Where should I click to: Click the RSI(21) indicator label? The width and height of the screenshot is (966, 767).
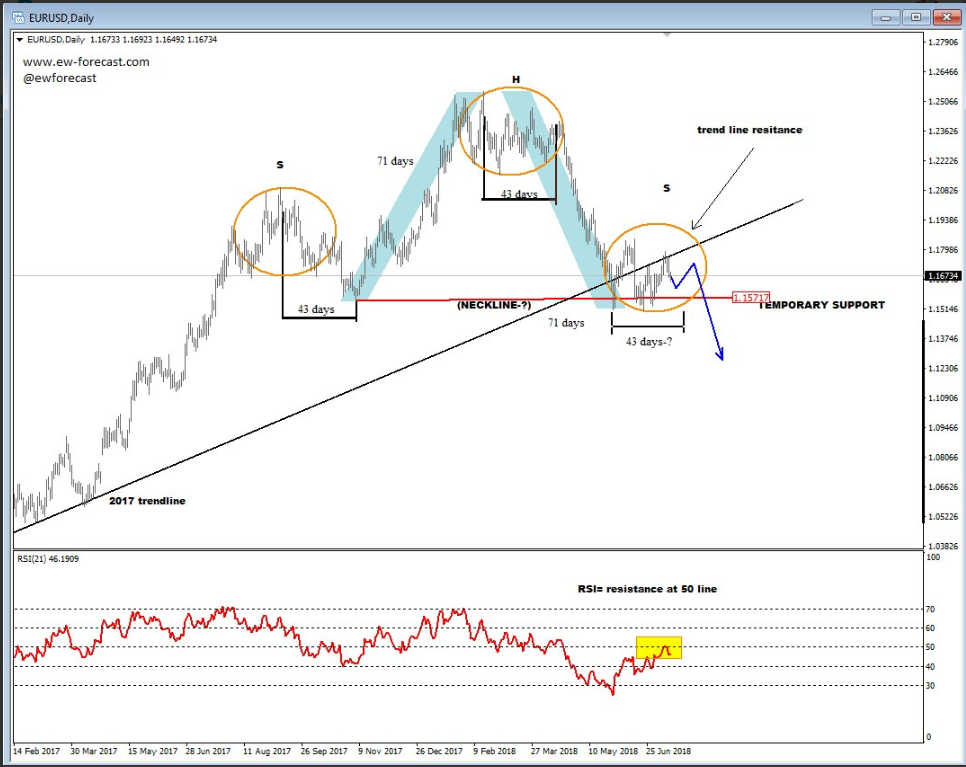(48, 559)
